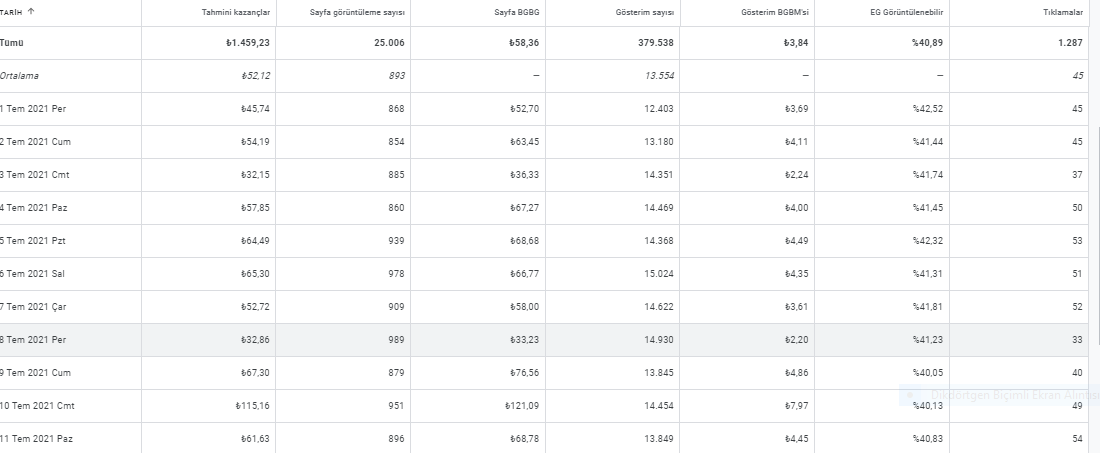The image size is (1100, 453).
Task: Select the highlighted 8 Tem 2021 Per row
Action: (544, 339)
